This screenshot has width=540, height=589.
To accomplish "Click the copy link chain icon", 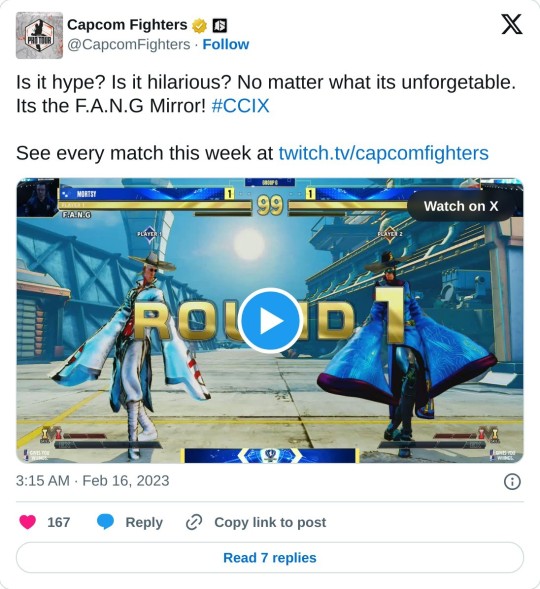I will pyautogui.click(x=194, y=522).
